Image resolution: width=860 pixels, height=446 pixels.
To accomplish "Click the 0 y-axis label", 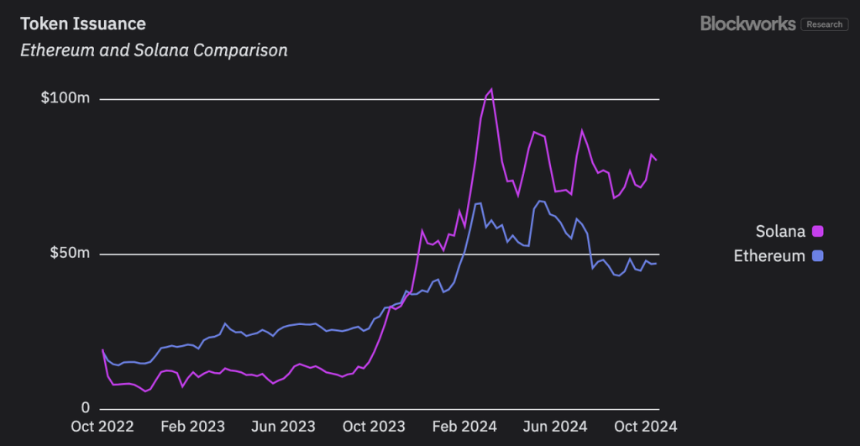I will 85,408.
